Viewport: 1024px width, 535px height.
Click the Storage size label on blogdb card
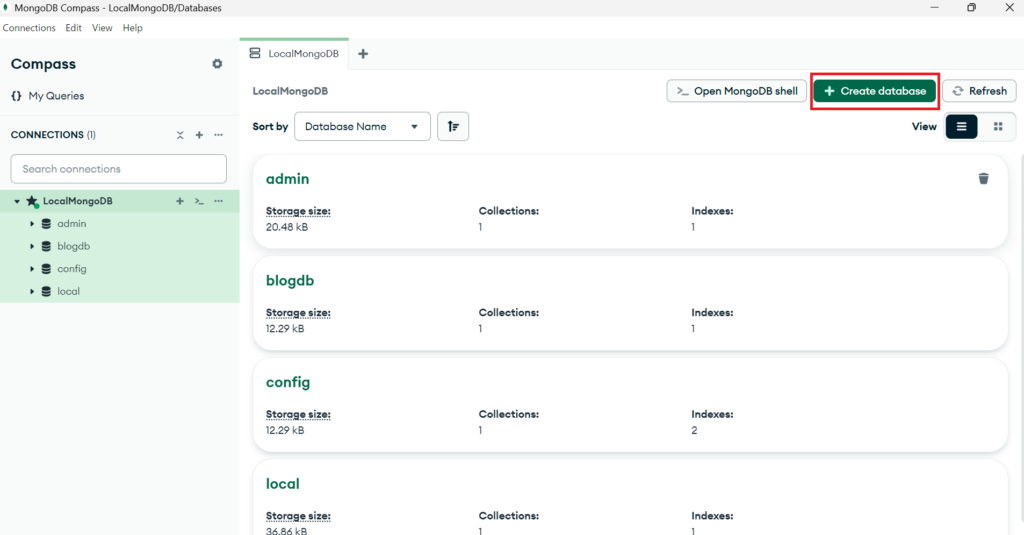pyautogui.click(x=298, y=313)
